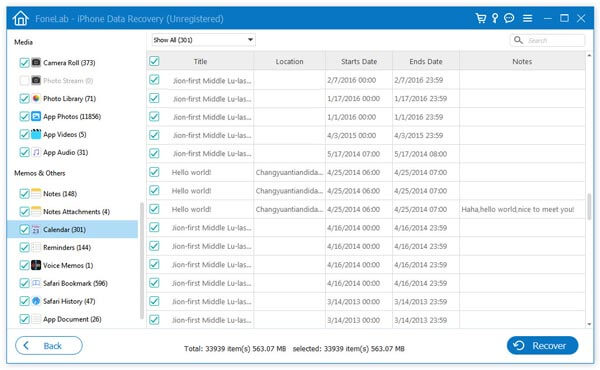Click the App Videos clapperboard icon
600x370 pixels.
tap(36, 134)
